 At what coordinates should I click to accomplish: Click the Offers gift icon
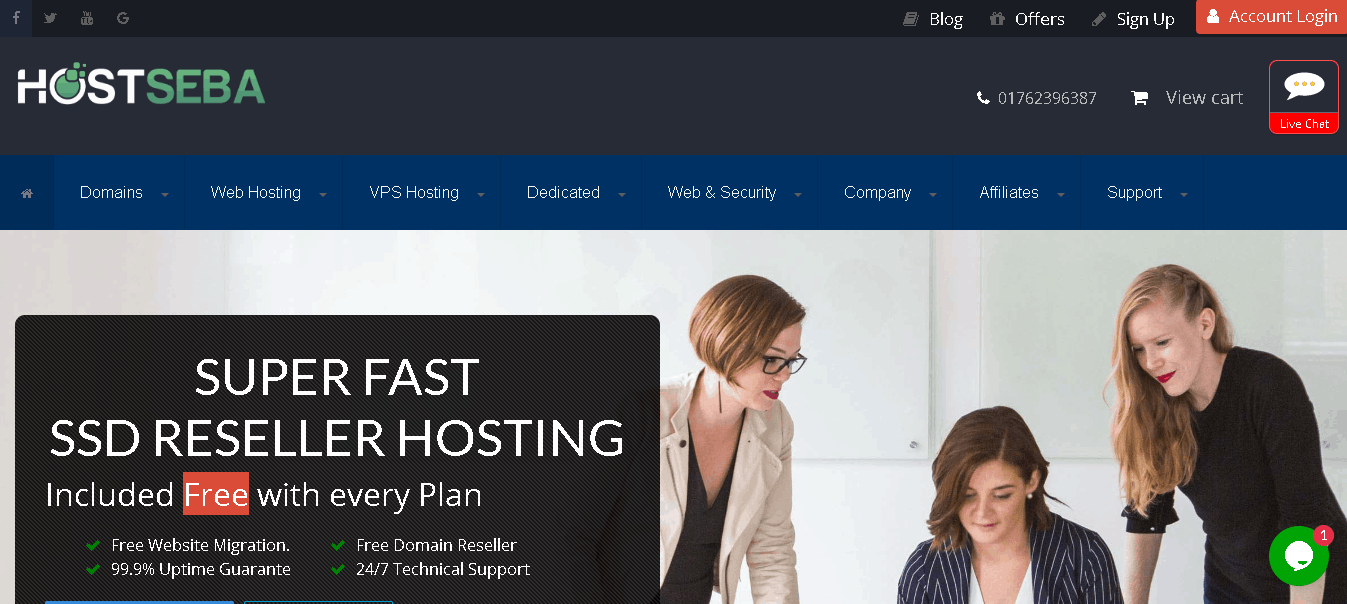tap(997, 19)
